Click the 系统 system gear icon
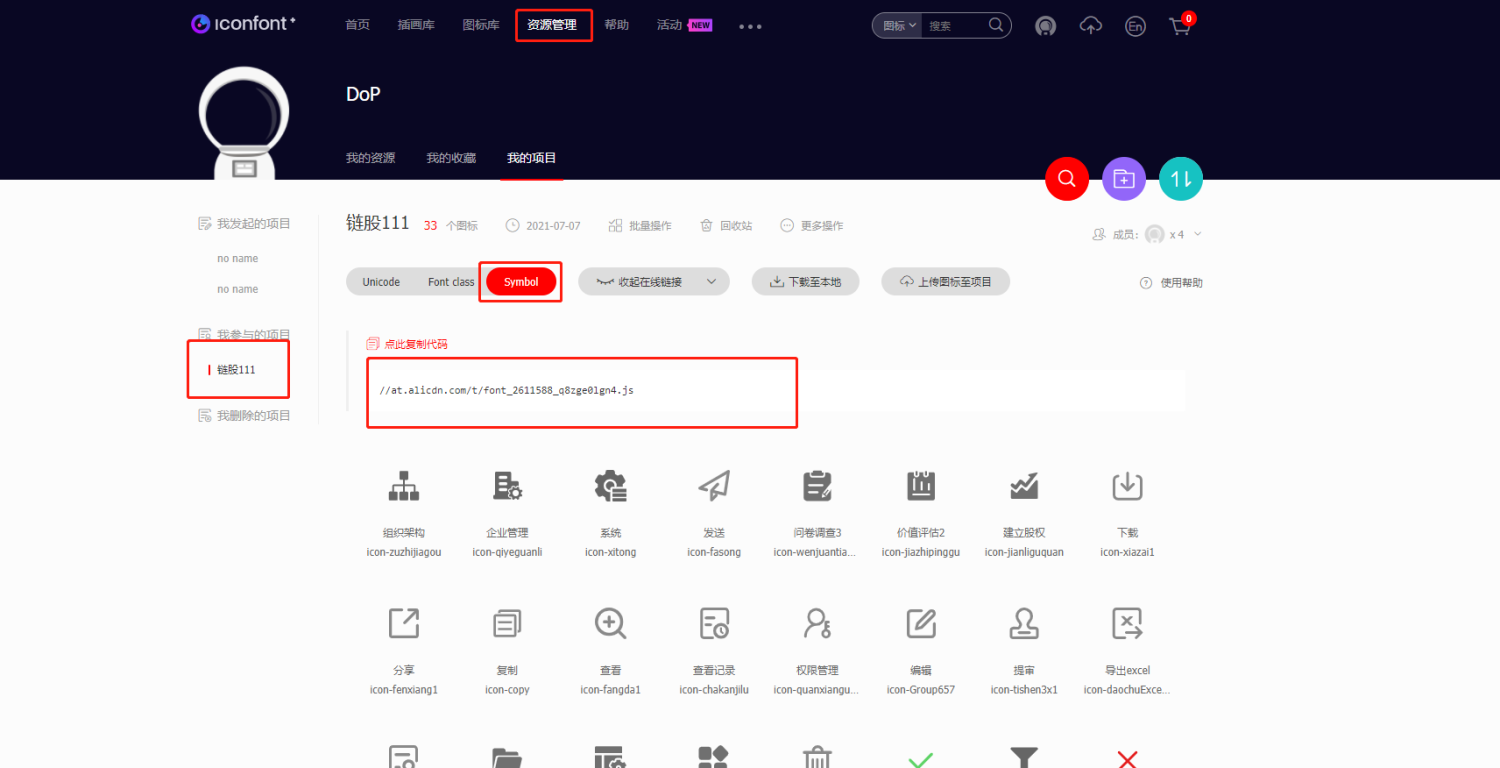This screenshot has width=1500, height=768. (610, 486)
